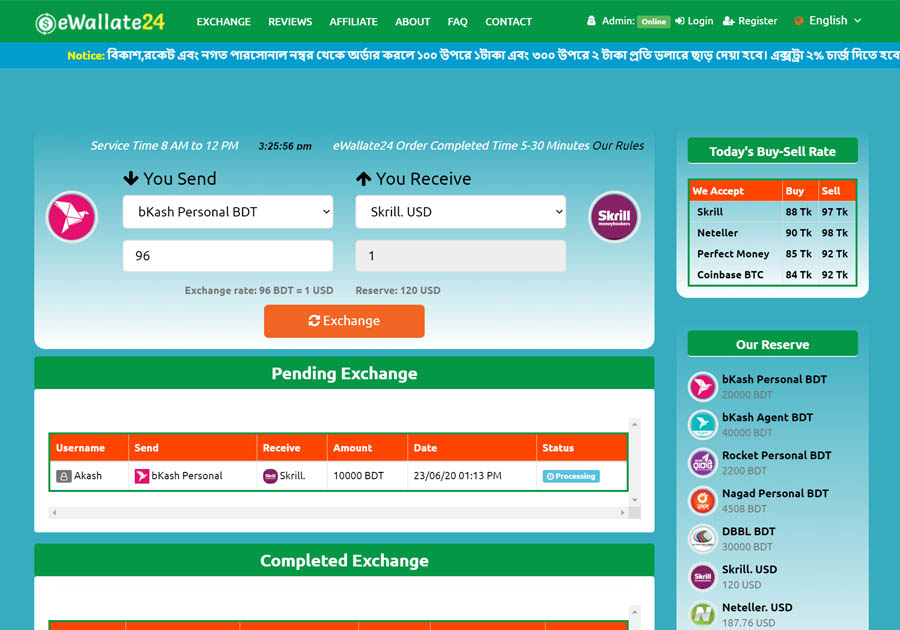Click the bKash Agent BDT reserve icon
The width and height of the screenshot is (900, 630).
703,424
